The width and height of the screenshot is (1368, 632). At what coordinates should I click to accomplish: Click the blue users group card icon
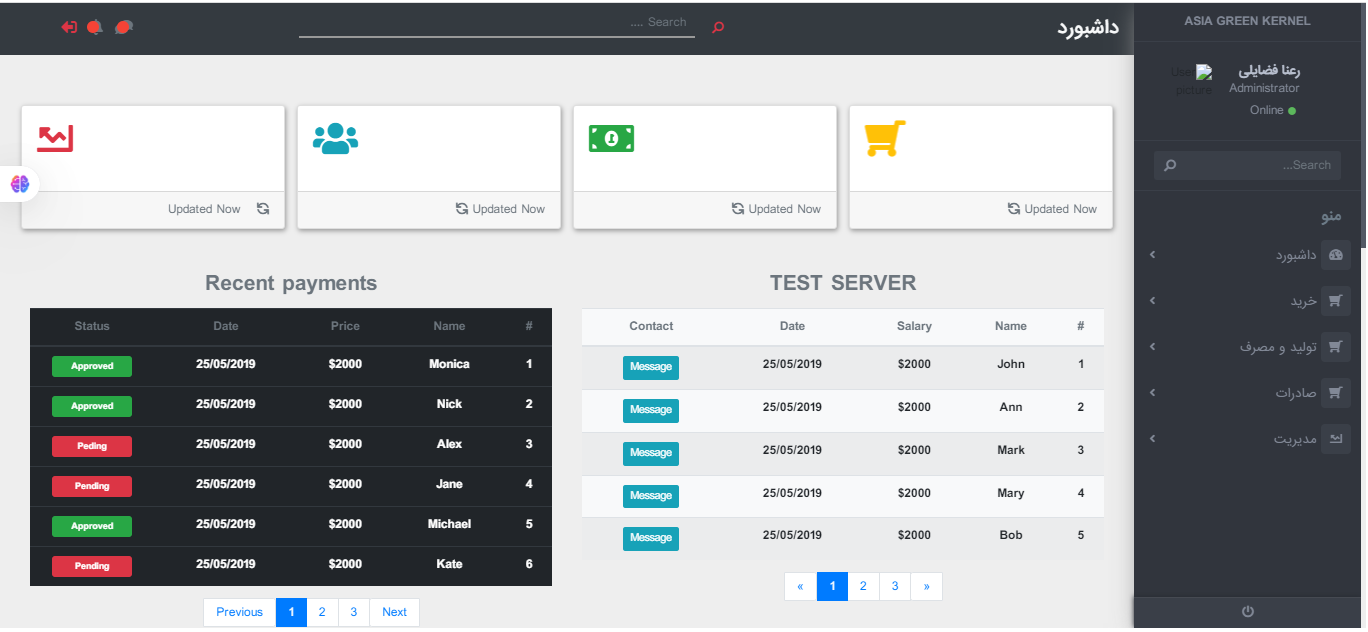[x=335, y=139]
